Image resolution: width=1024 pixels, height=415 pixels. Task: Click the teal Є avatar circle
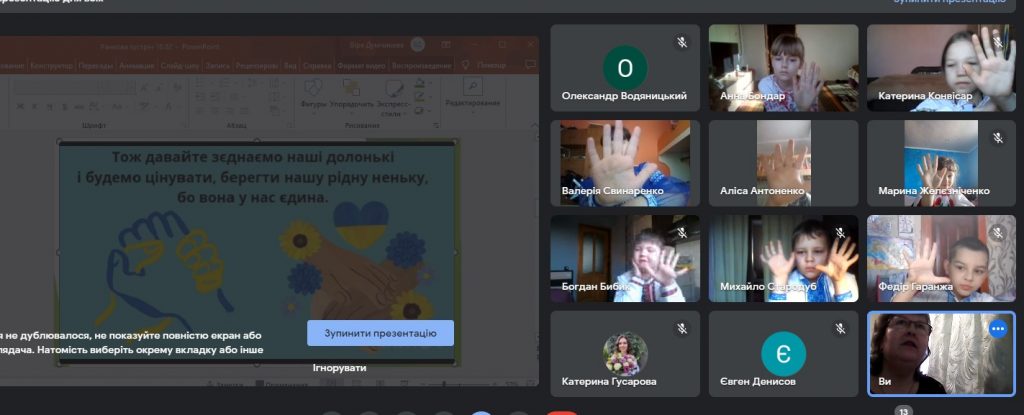pyautogui.click(x=784, y=354)
